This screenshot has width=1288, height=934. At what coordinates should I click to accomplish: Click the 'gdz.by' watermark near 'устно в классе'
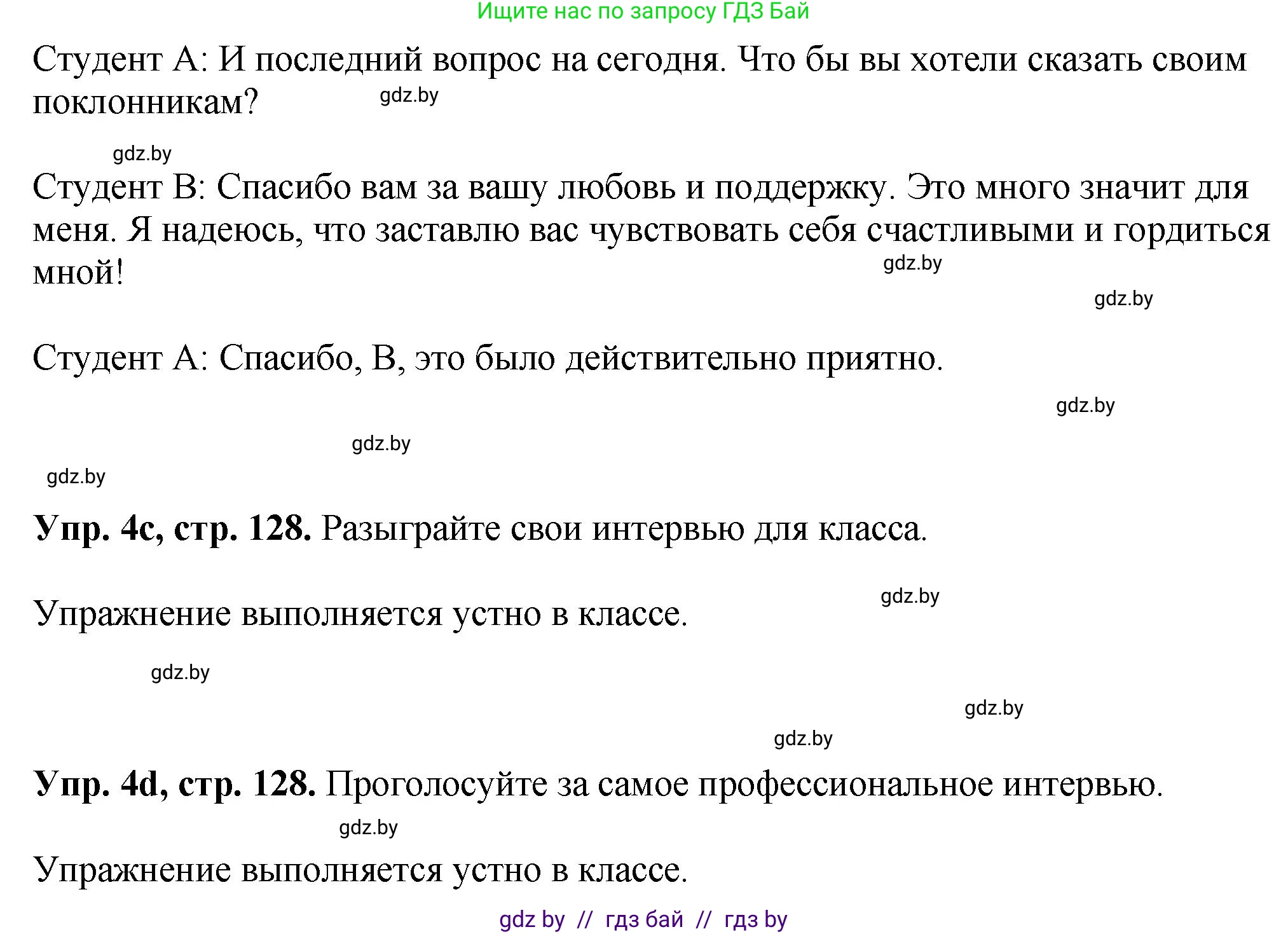[910, 596]
